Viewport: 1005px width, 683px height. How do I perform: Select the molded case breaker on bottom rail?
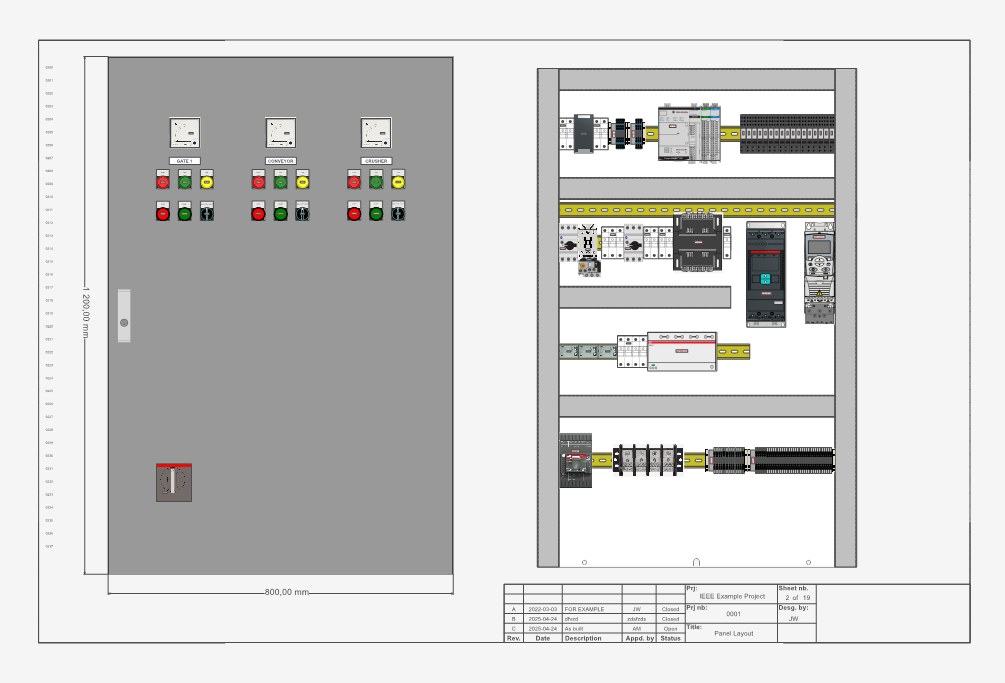point(576,461)
